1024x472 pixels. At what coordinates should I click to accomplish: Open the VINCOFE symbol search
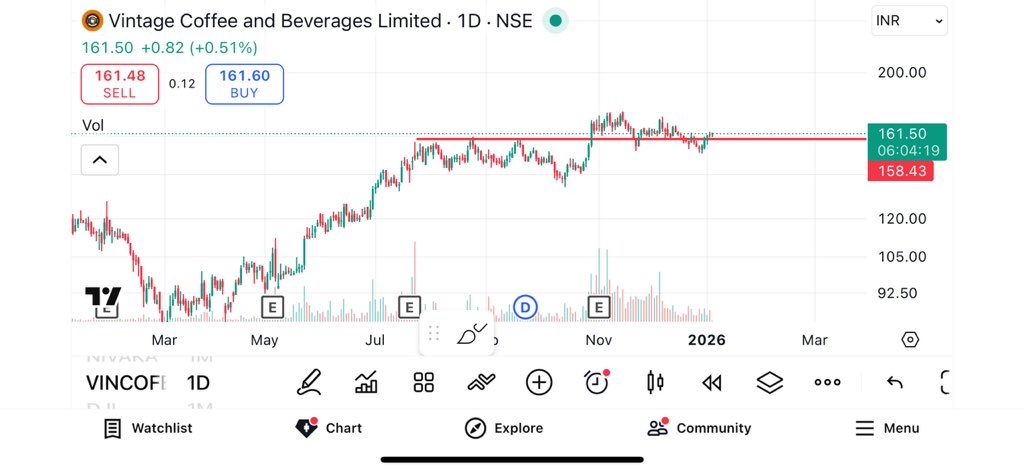click(125, 383)
